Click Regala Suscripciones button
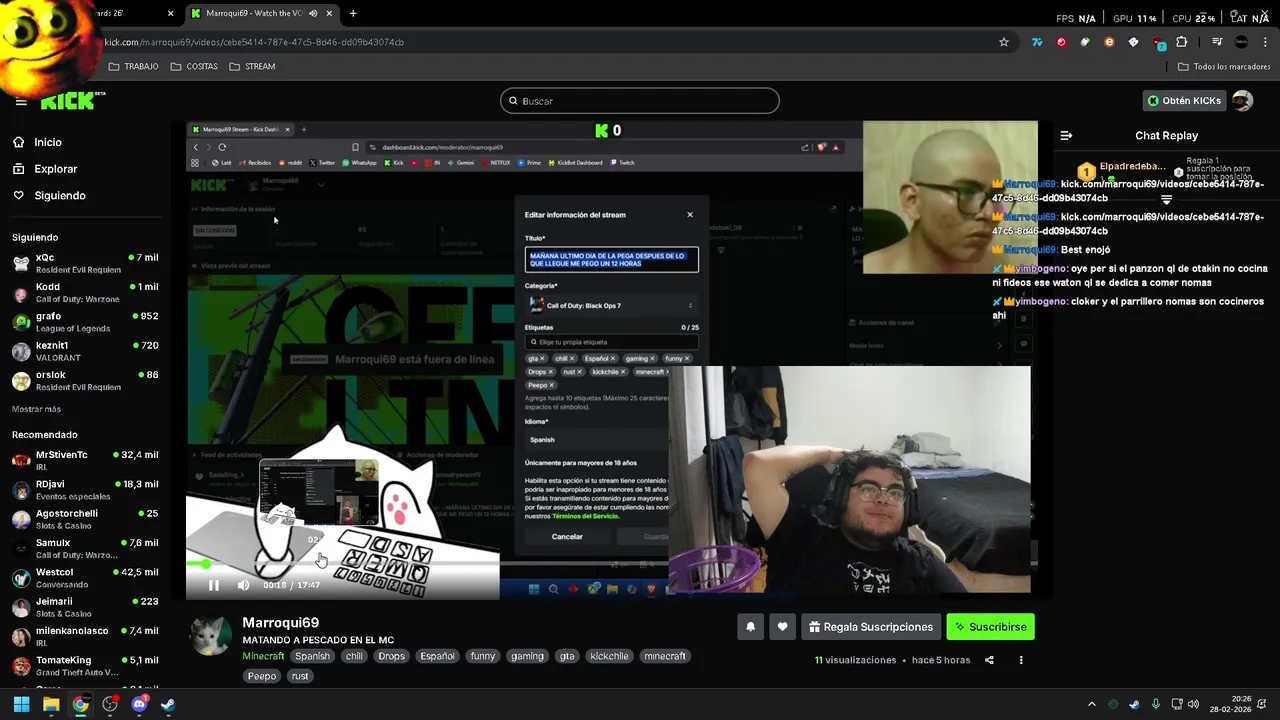This screenshot has width=1280, height=720. pyautogui.click(x=871, y=627)
